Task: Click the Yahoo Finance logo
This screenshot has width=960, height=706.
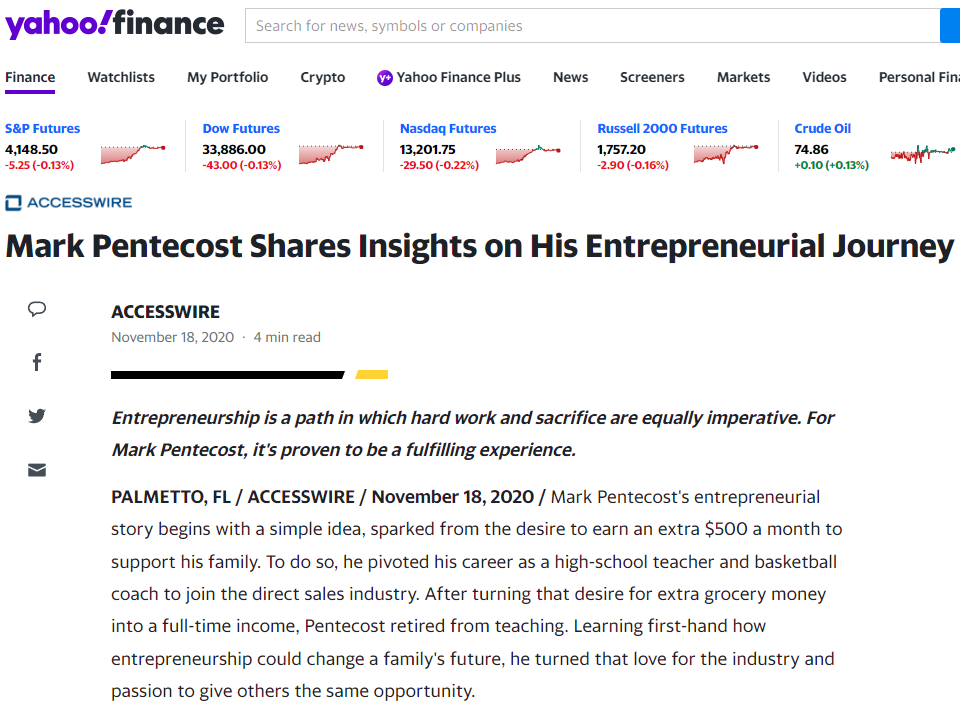Action: coord(115,24)
